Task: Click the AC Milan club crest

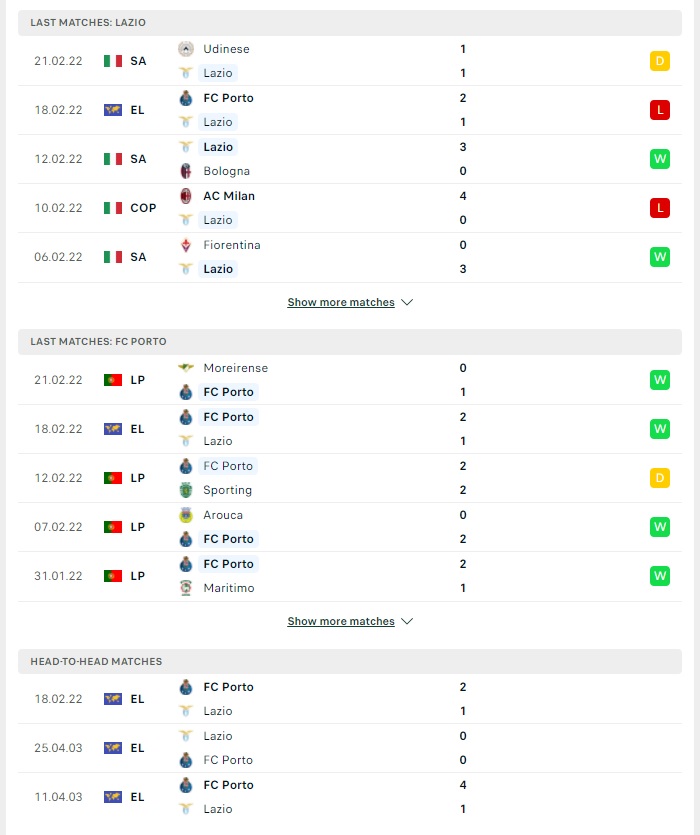Action: point(185,196)
